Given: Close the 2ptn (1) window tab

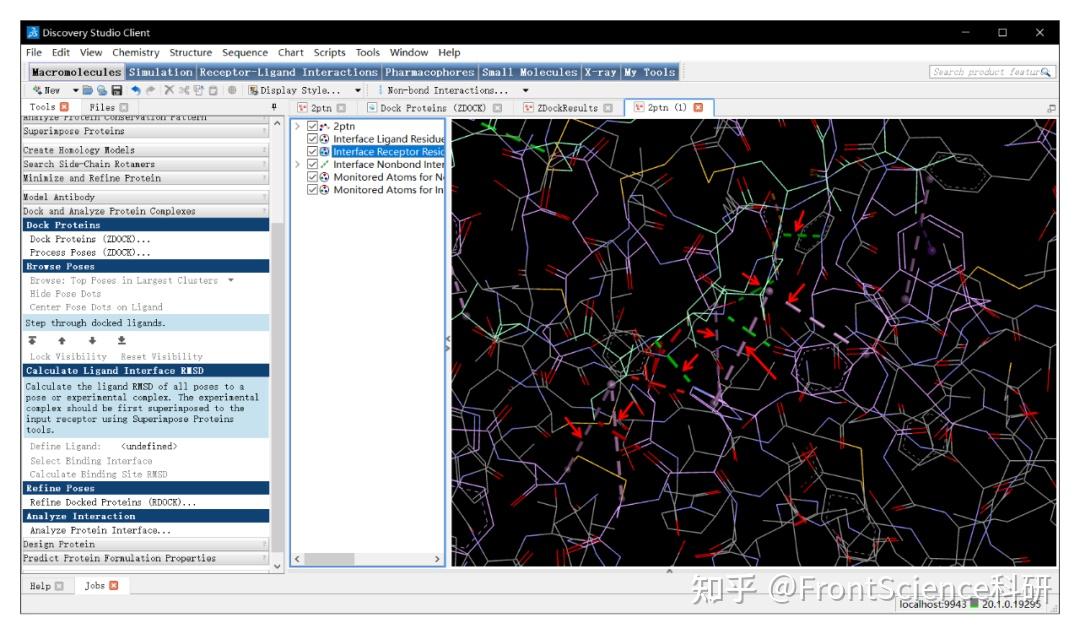Looking at the screenshot, I should (698, 108).
